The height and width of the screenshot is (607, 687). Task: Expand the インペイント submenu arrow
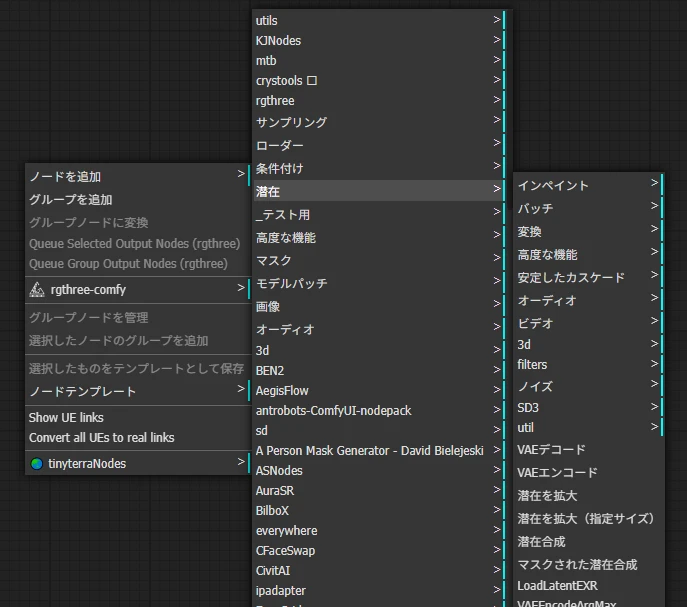[x=654, y=184]
